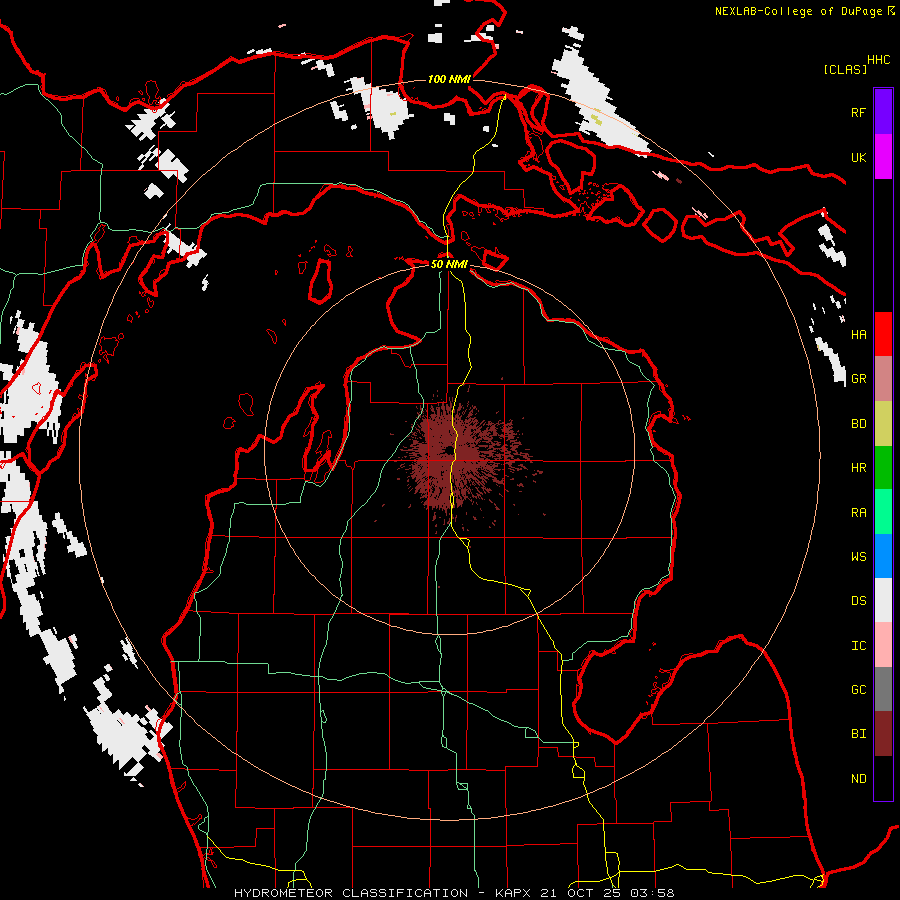Click the ND black legend swatch

click(x=883, y=778)
